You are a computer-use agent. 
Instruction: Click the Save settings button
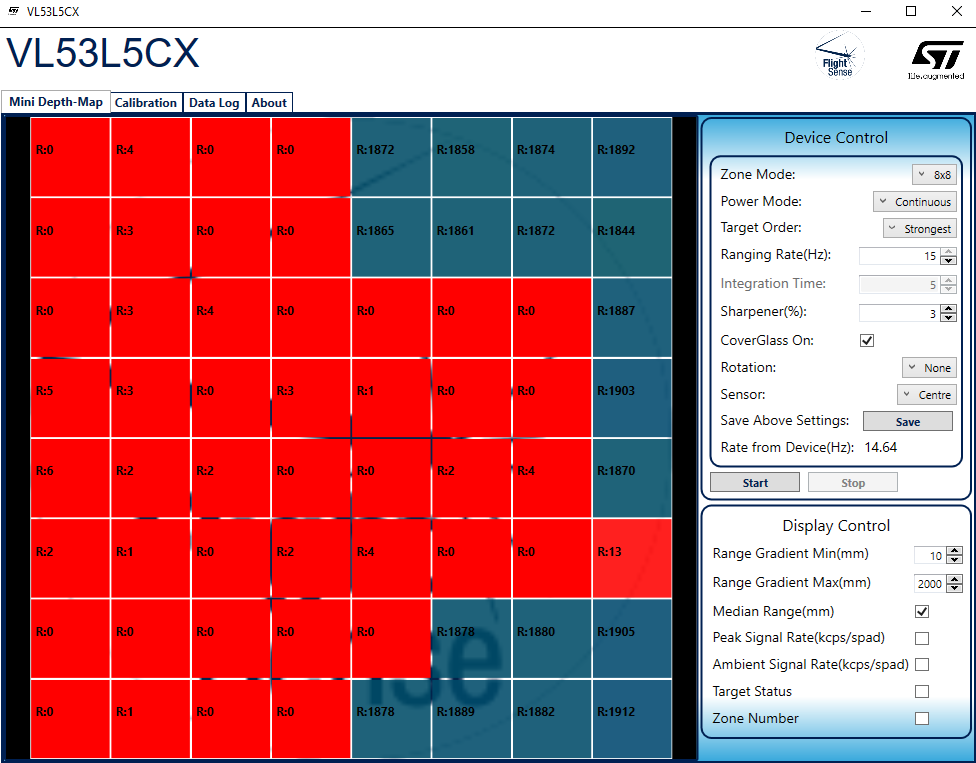pyautogui.click(x=908, y=421)
